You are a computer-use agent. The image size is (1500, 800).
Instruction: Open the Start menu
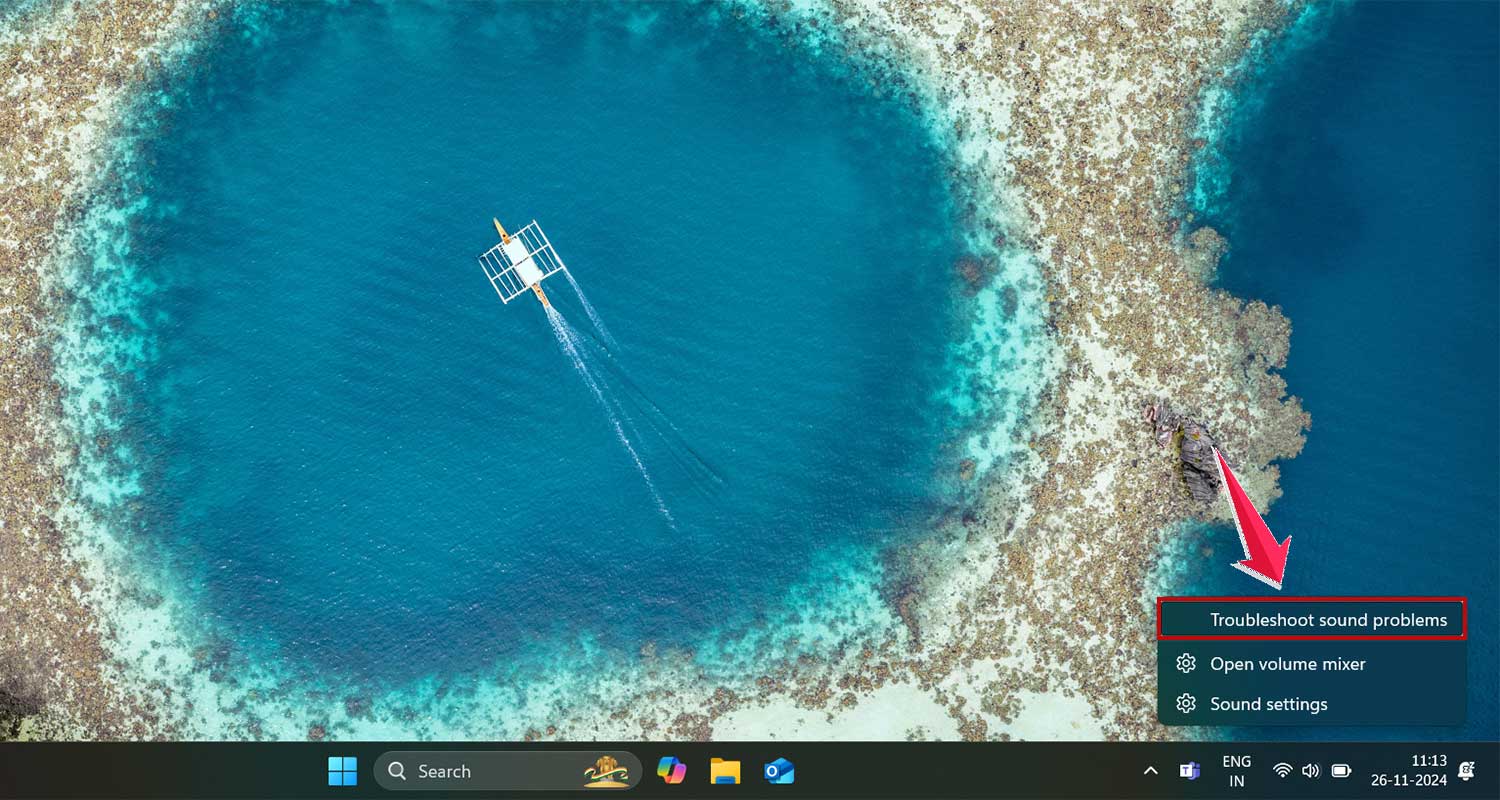(x=343, y=771)
